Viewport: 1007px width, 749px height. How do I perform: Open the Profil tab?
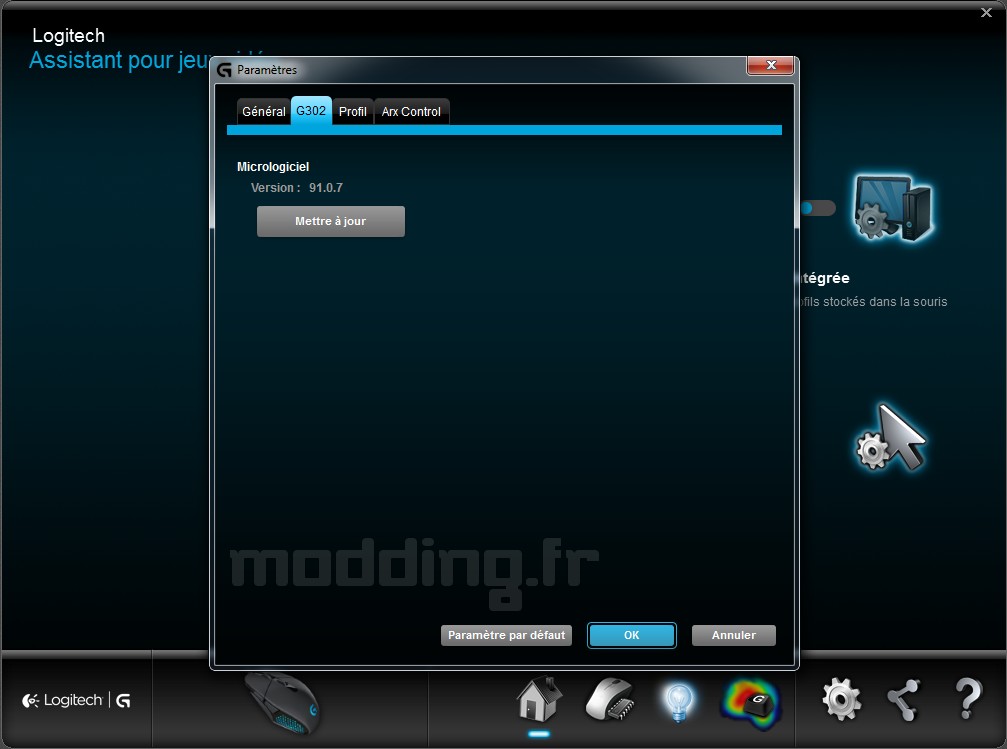[x=353, y=112]
